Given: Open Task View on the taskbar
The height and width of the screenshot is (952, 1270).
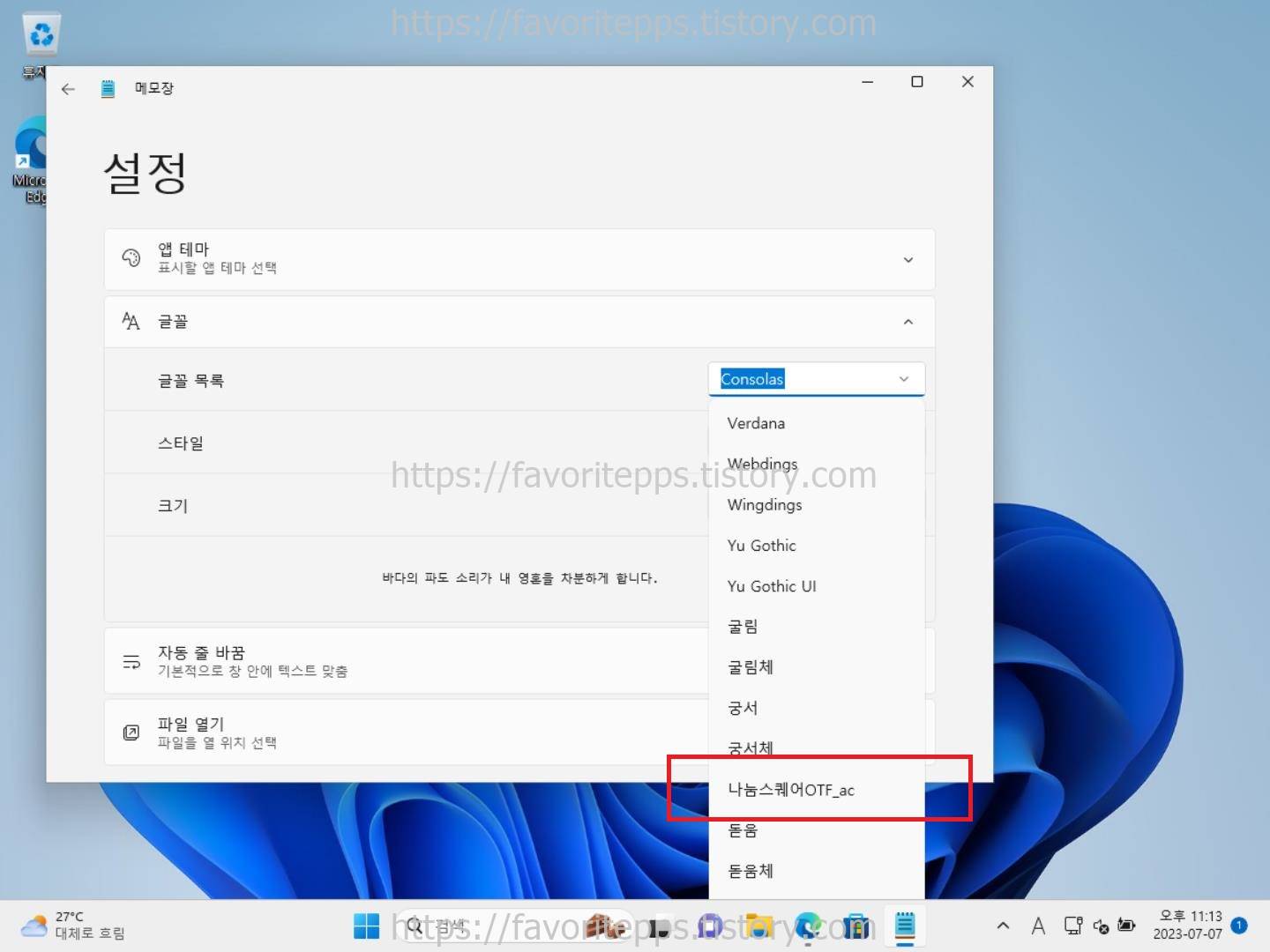Looking at the screenshot, I should [x=658, y=927].
